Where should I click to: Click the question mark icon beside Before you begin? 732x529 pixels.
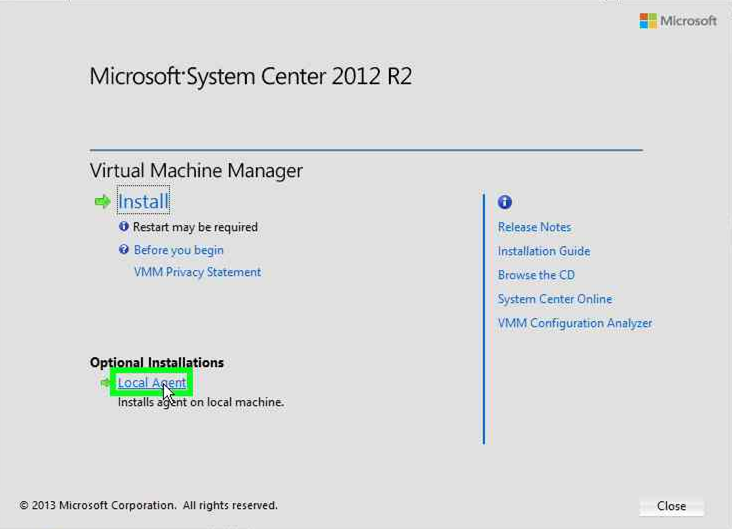coord(124,249)
